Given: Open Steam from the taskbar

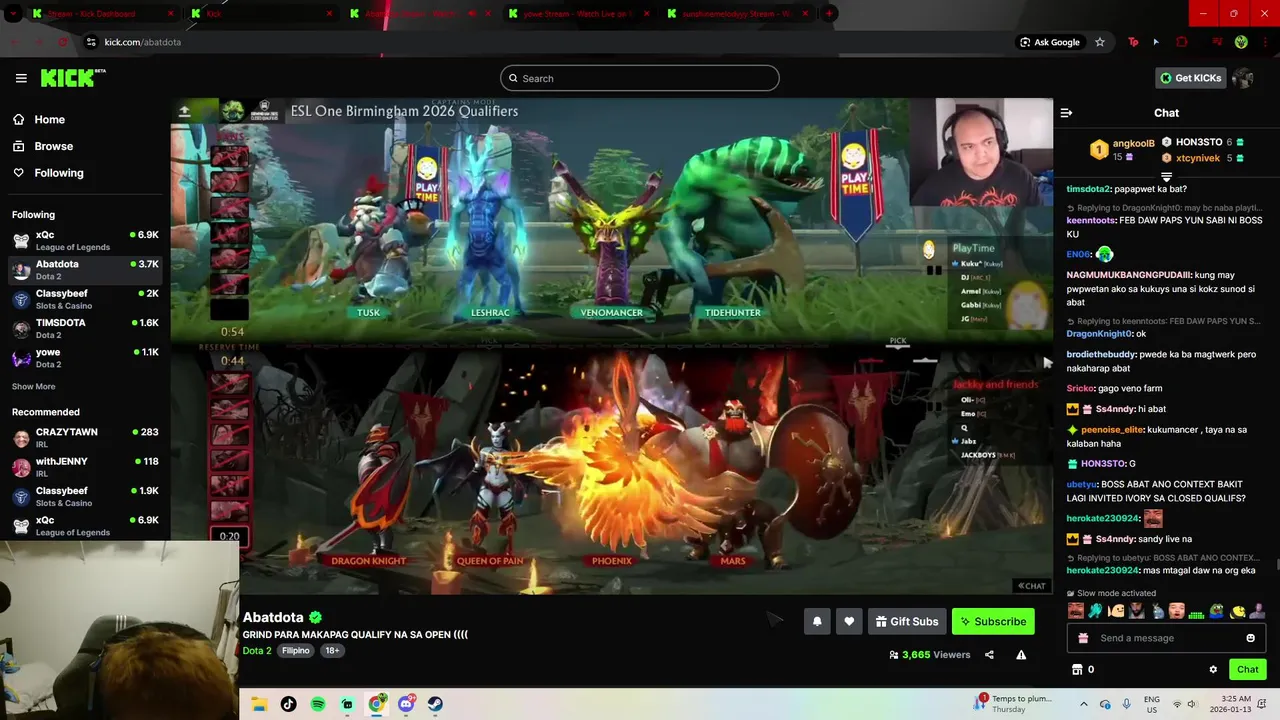Looking at the screenshot, I should point(435,704).
